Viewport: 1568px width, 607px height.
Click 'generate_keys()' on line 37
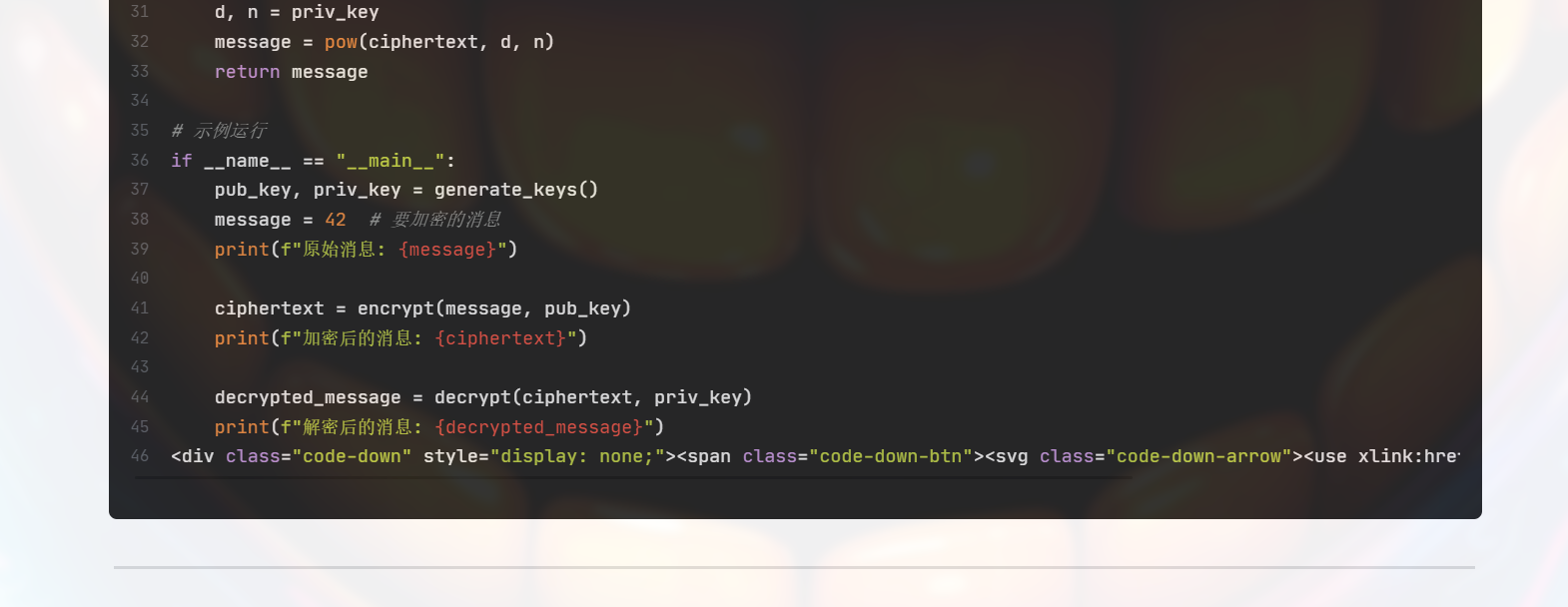[516, 190]
